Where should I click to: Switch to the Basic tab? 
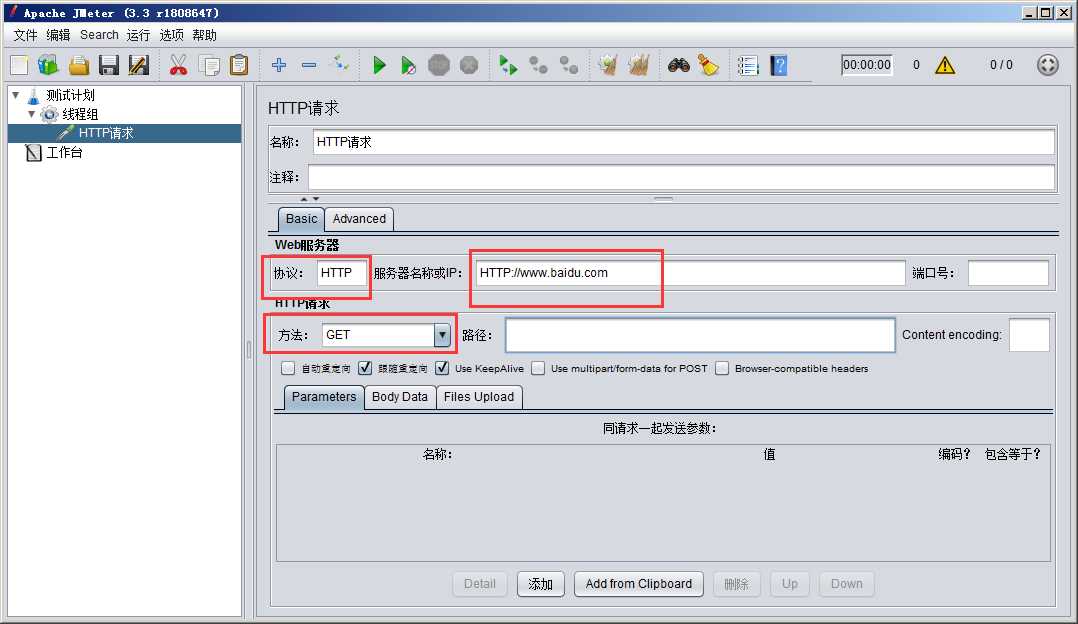point(301,219)
